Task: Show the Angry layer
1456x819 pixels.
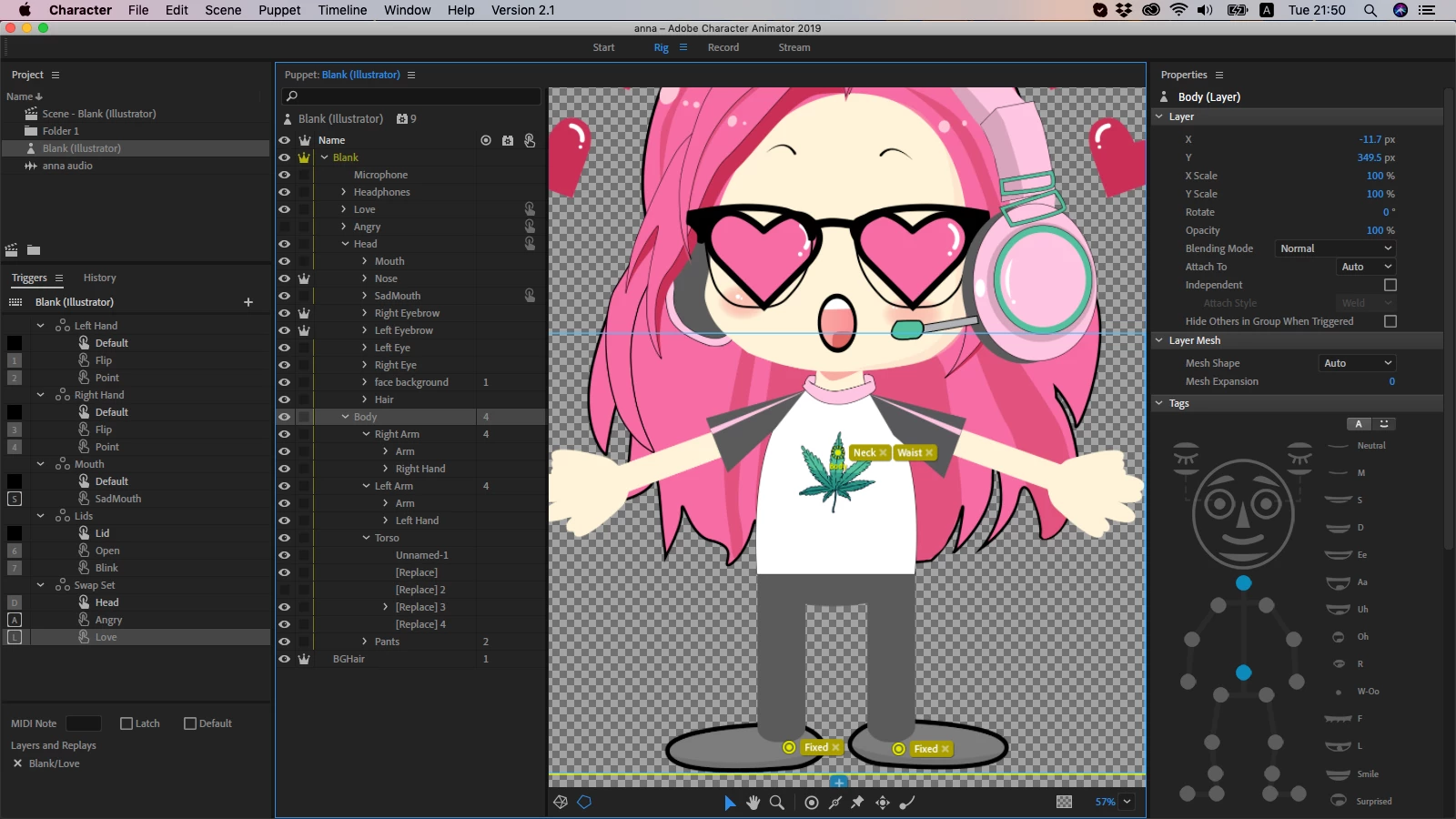Action: 285,227
